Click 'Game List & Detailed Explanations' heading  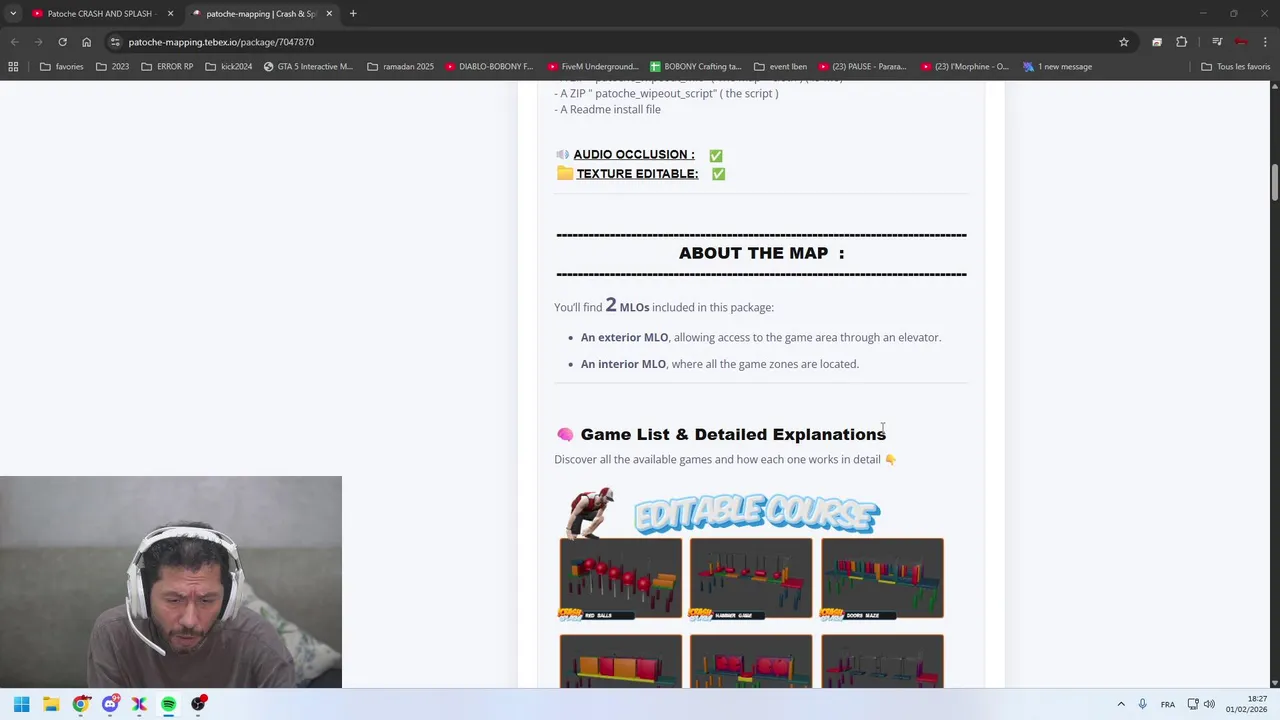tap(733, 434)
